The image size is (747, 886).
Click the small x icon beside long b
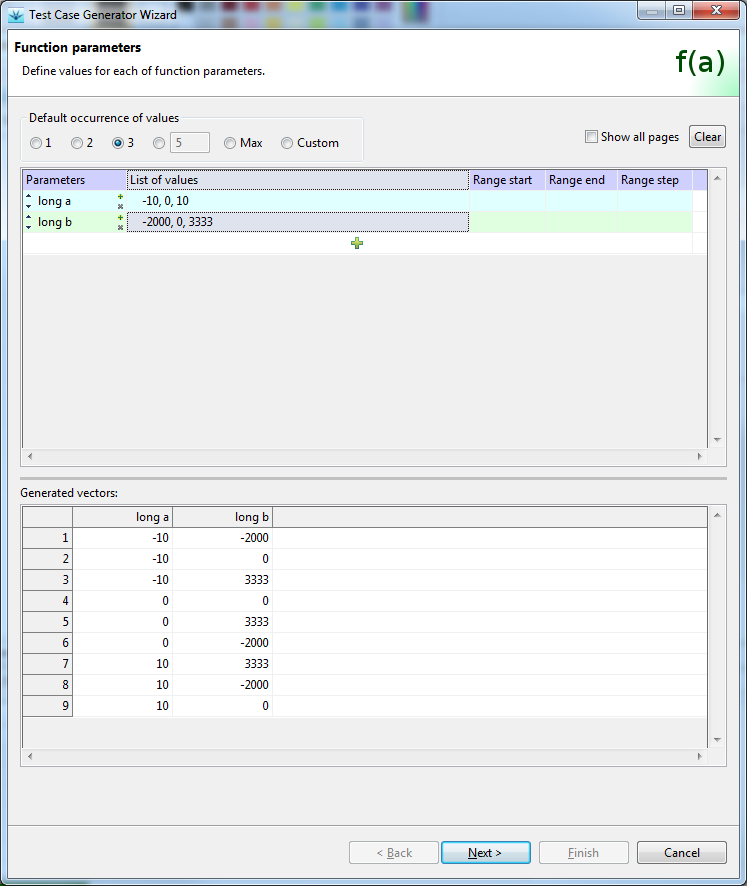click(x=120, y=227)
